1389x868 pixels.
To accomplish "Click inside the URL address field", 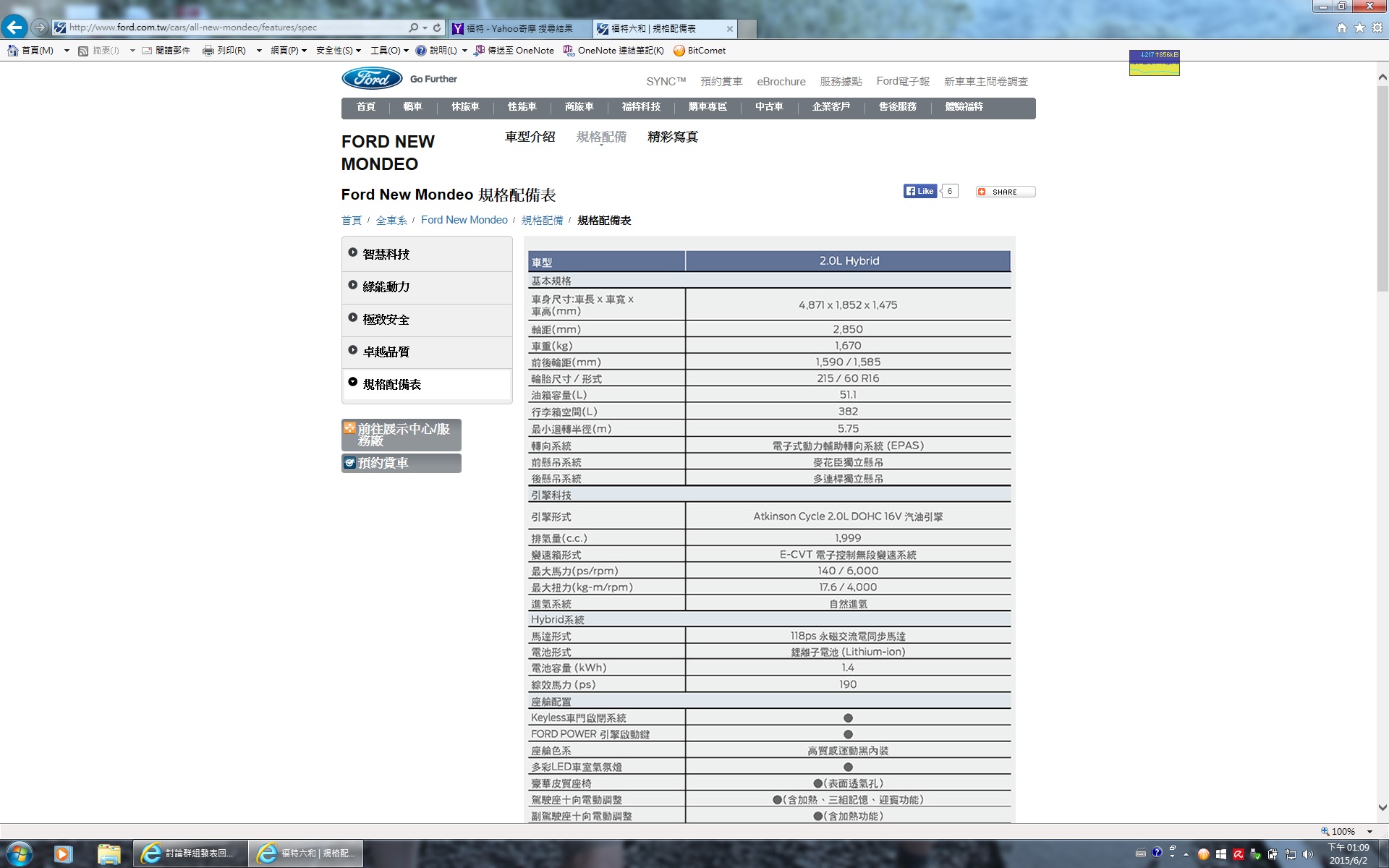I will pyautogui.click(x=235, y=27).
